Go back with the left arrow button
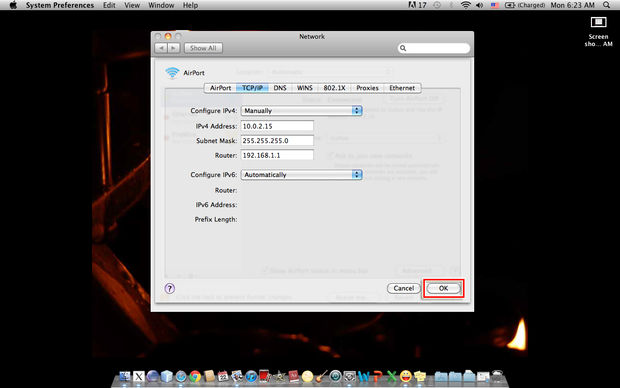Image resolution: width=620 pixels, height=388 pixels. point(161,48)
